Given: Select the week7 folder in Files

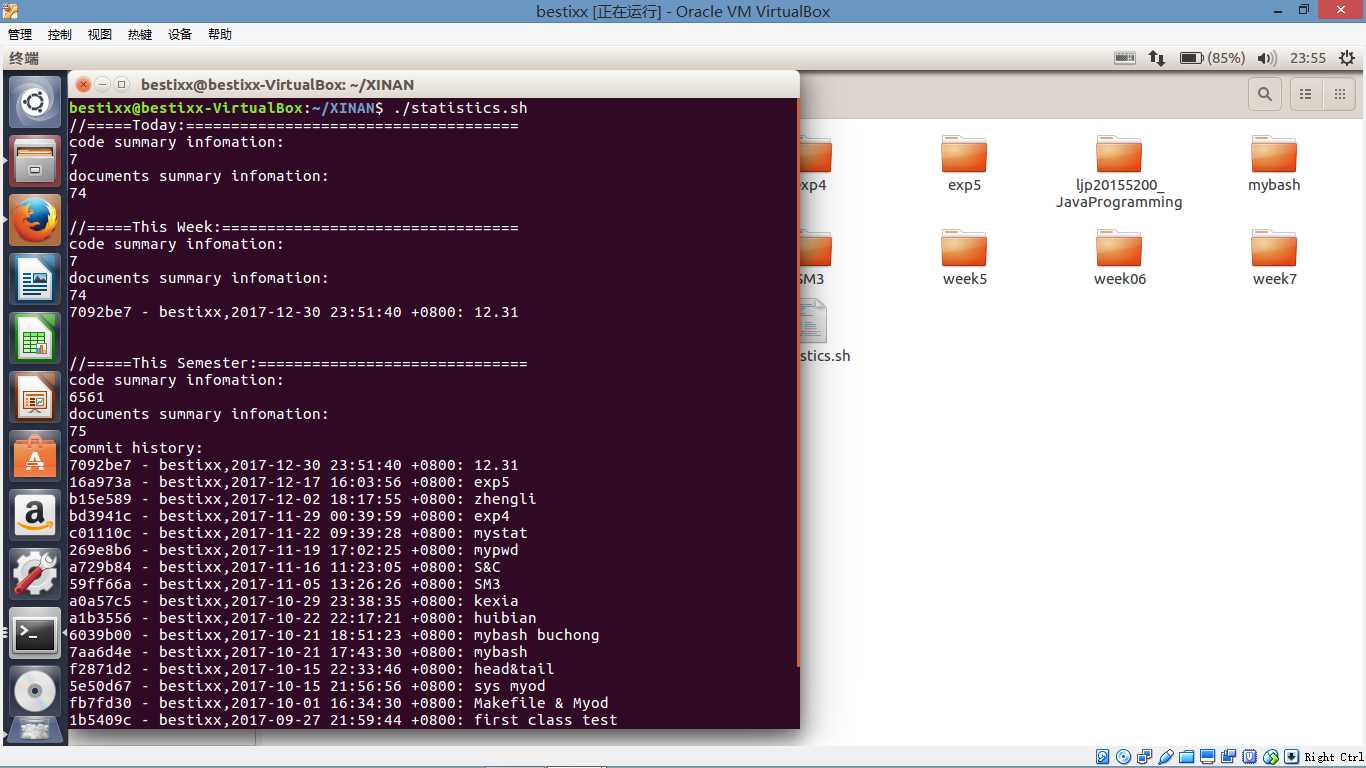Looking at the screenshot, I should click(x=1274, y=257).
